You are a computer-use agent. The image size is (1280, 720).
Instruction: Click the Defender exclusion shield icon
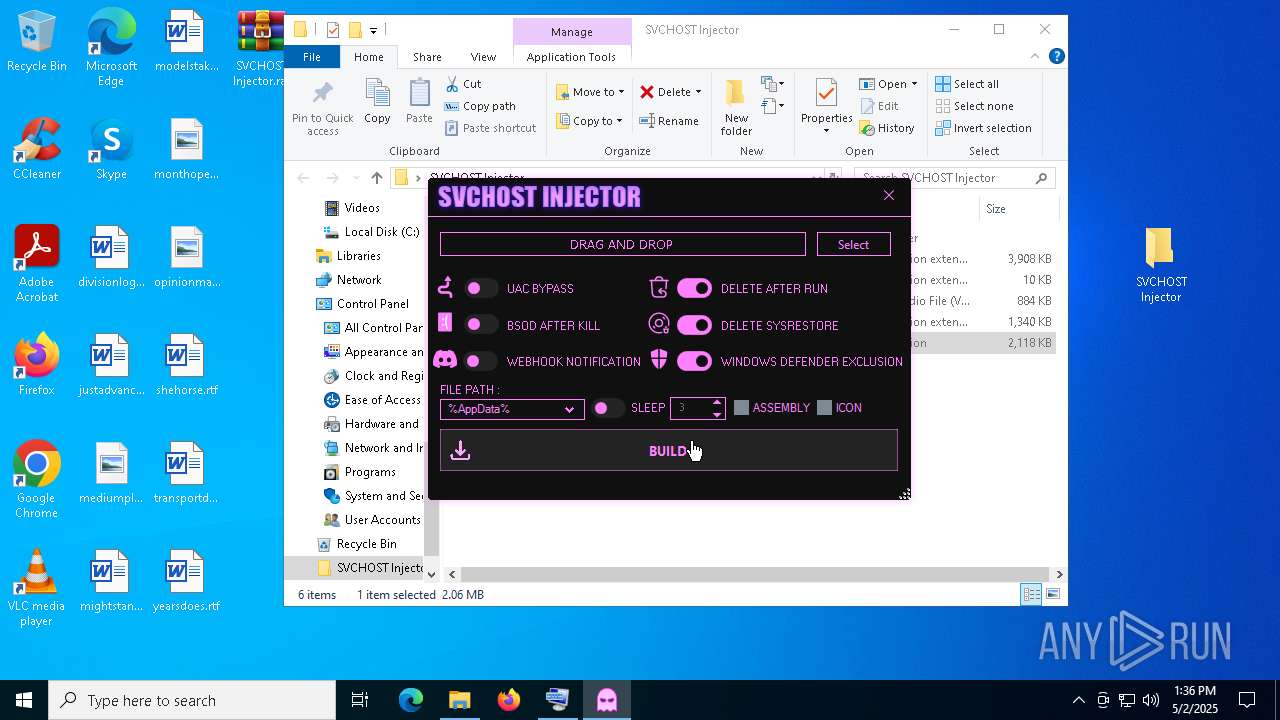pos(658,360)
